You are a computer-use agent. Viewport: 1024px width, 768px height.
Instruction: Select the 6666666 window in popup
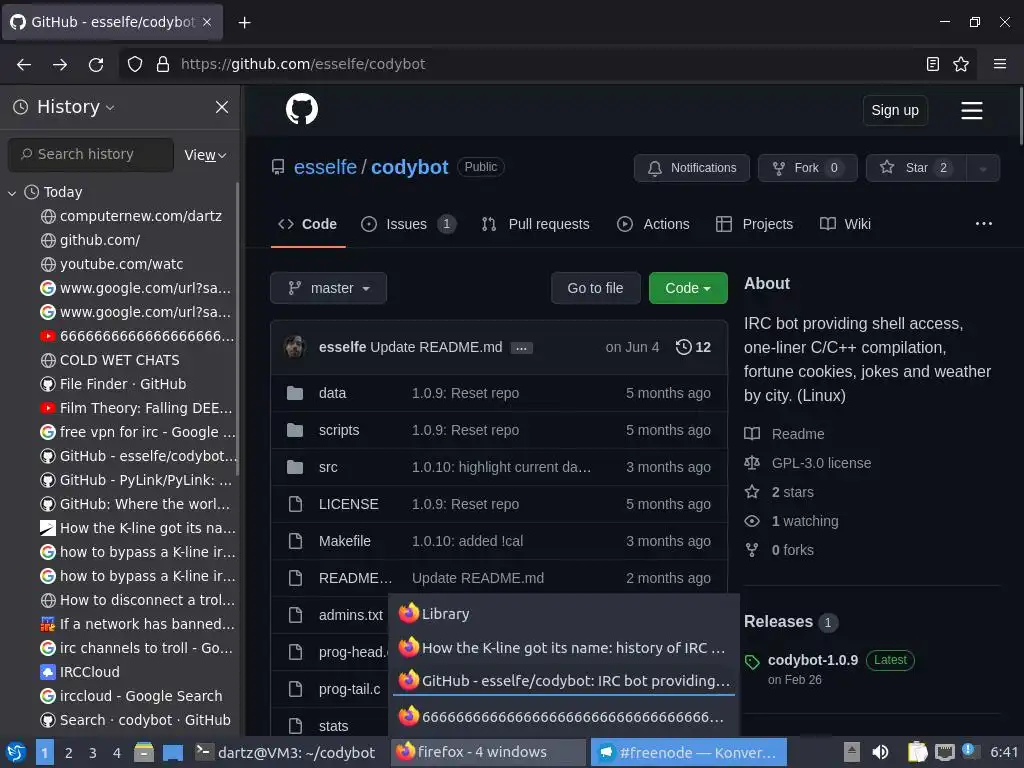click(x=564, y=717)
